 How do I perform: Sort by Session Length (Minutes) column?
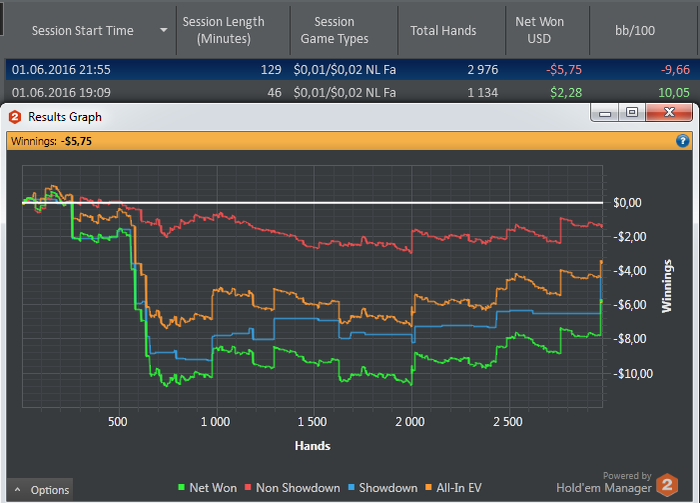(x=223, y=30)
